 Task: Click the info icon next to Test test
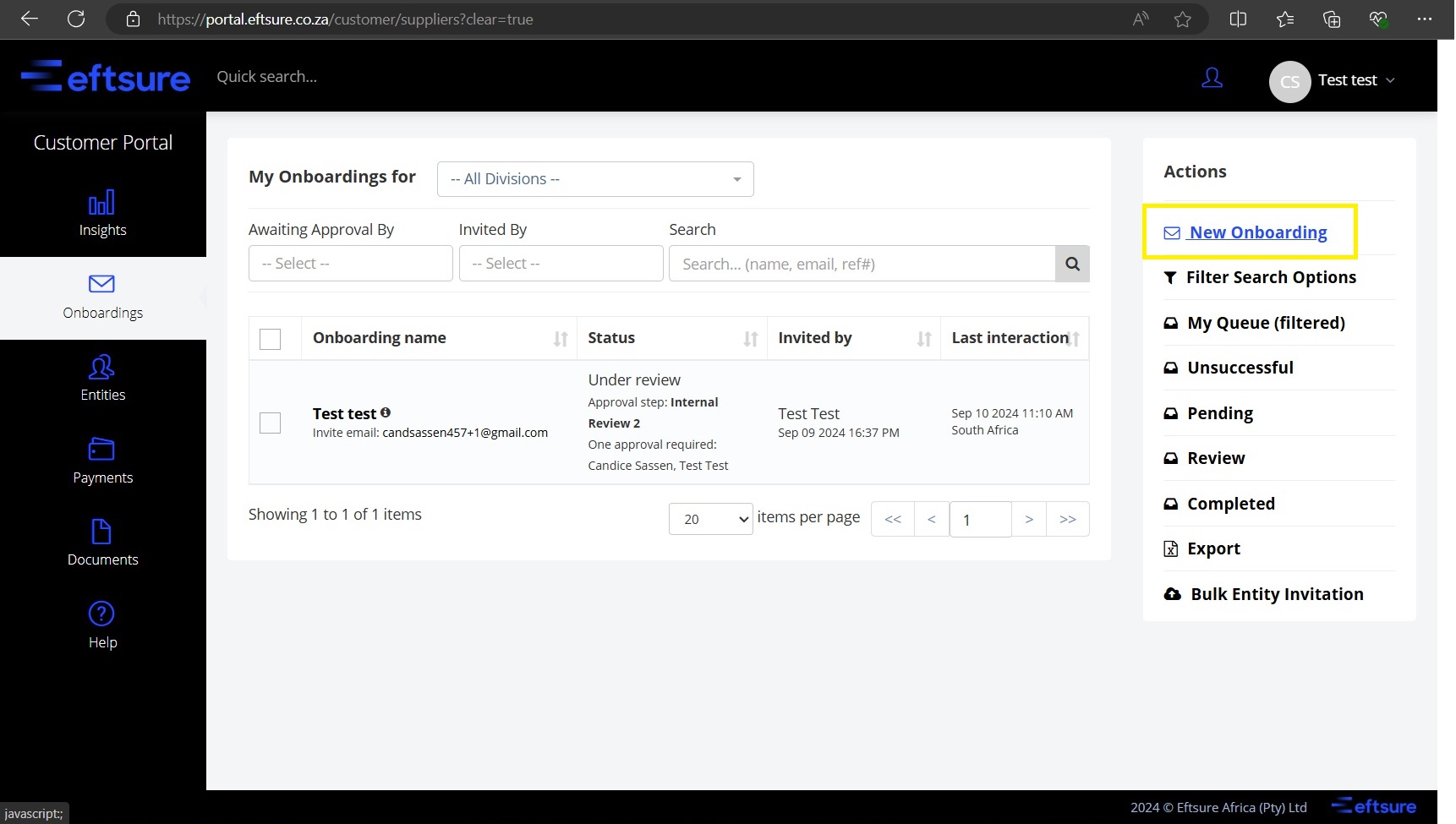(386, 412)
